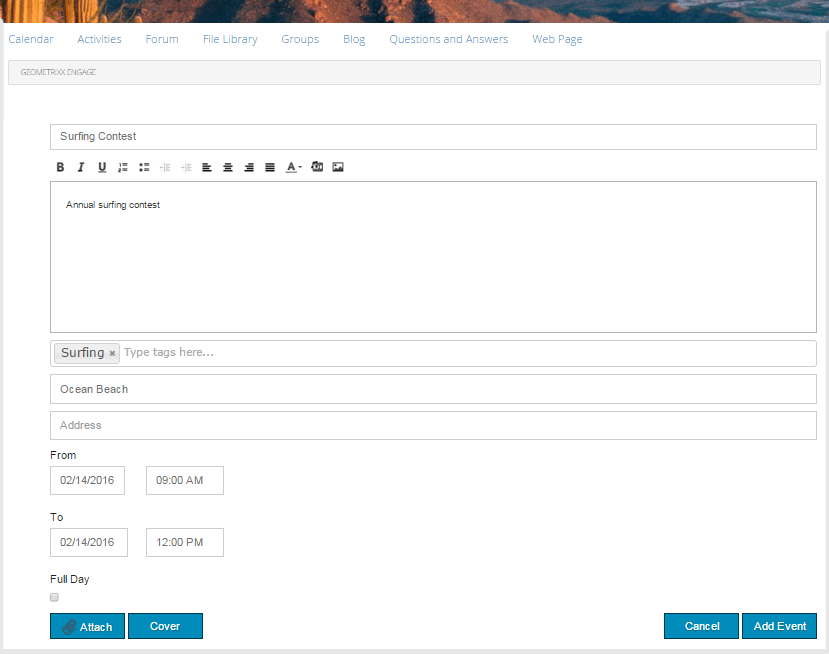Focus the Address input field
The width and height of the screenshot is (829, 654).
(x=433, y=425)
